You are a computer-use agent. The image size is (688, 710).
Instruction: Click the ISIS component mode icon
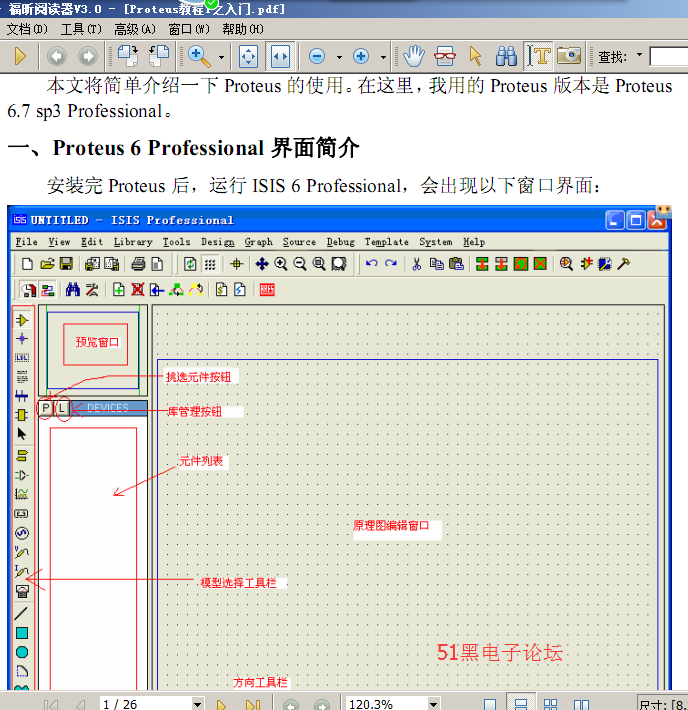coord(22,321)
